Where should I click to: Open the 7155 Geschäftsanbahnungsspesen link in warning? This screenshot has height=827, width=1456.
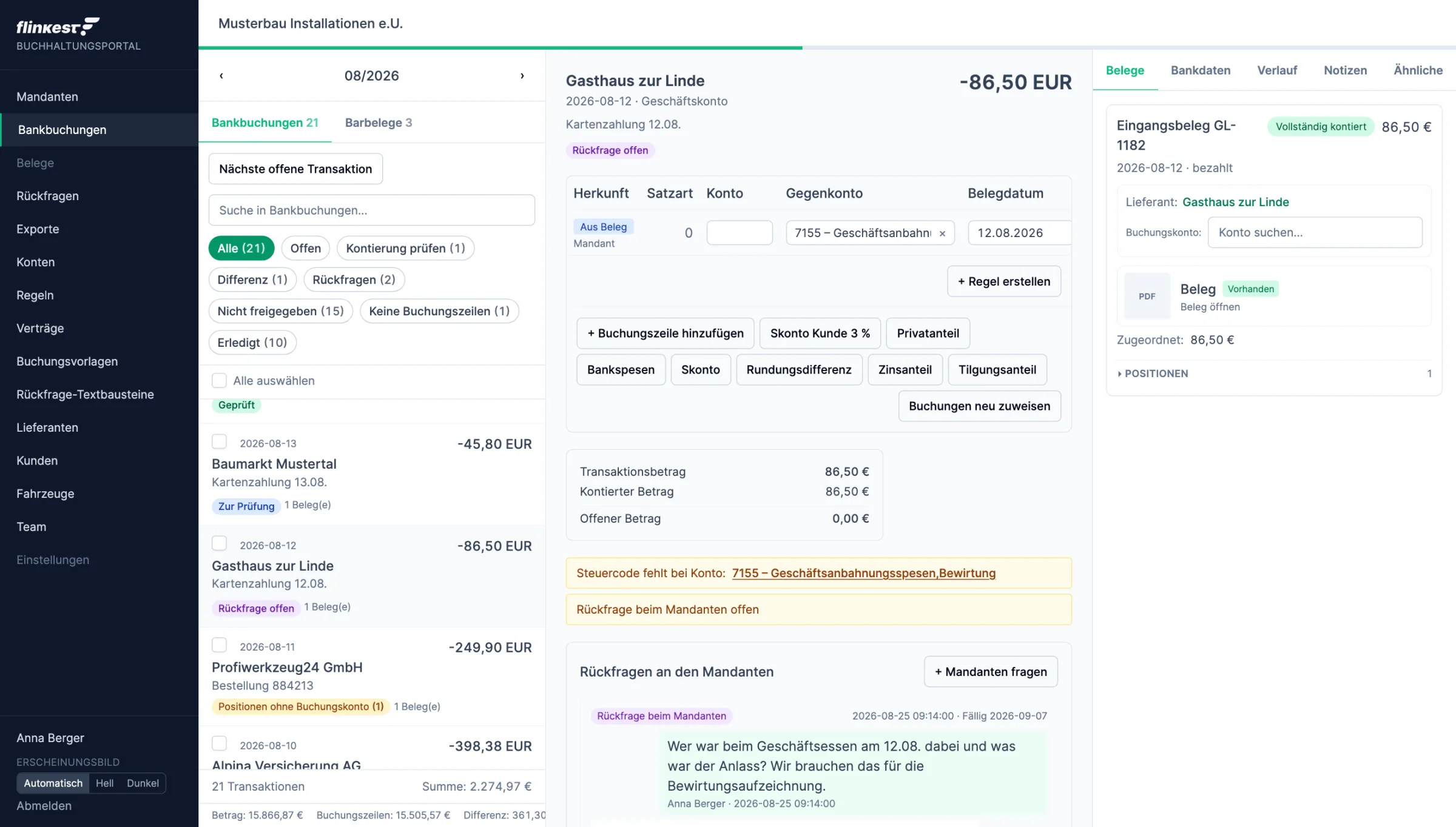click(x=864, y=573)
